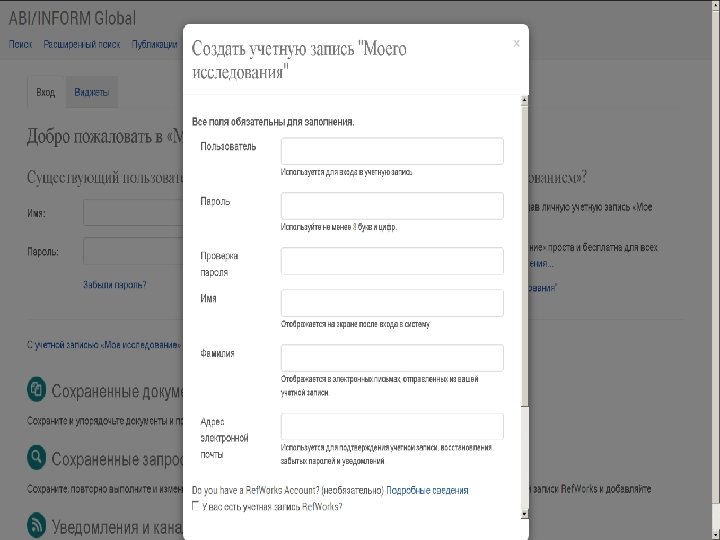Click the Забыли пароль? link
This screenshot has width=720, height=540.
pyautogui.click(x=115, y=285)
